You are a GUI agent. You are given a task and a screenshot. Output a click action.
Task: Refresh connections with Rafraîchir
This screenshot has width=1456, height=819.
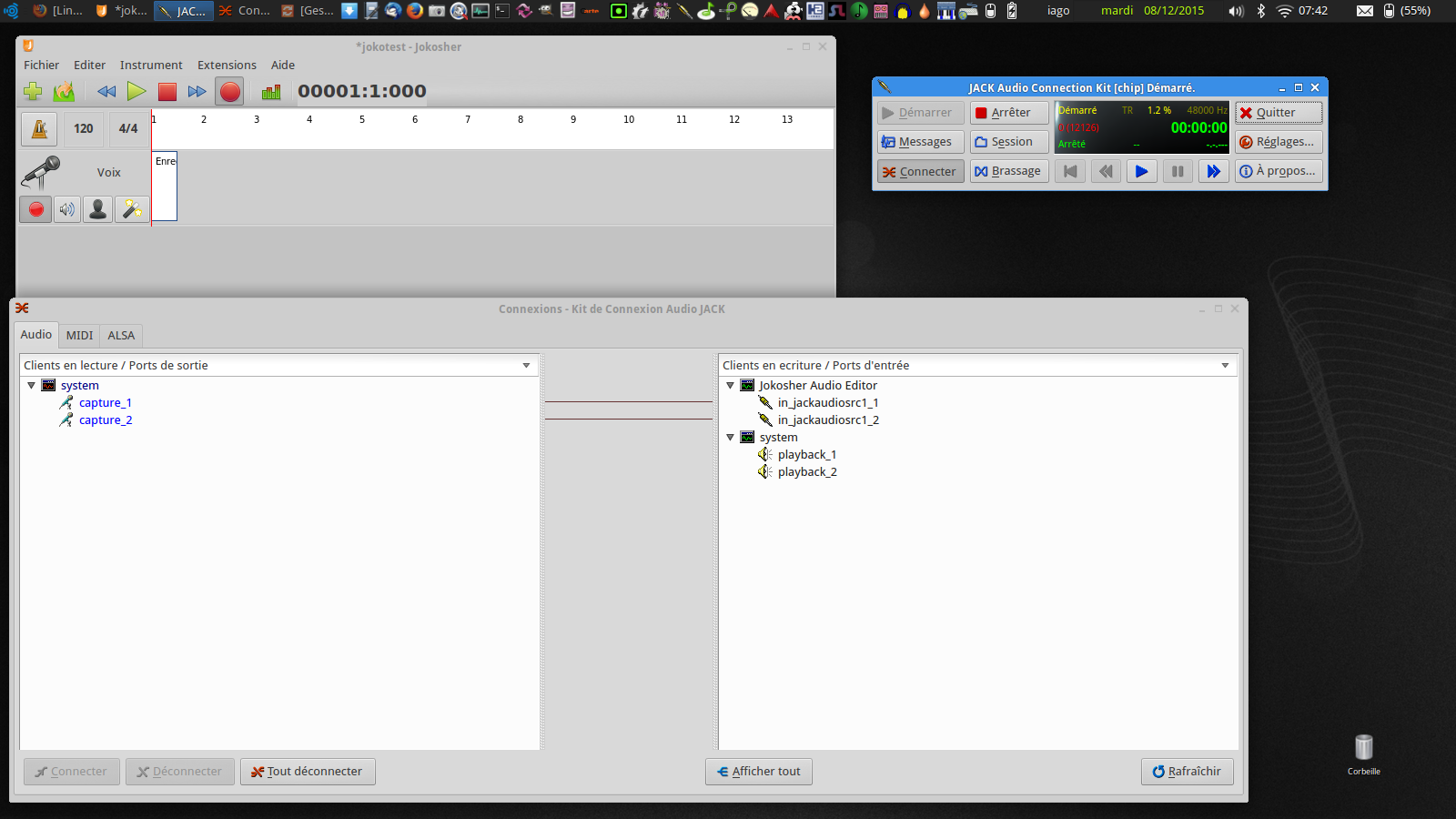(x=1188, y=772)
